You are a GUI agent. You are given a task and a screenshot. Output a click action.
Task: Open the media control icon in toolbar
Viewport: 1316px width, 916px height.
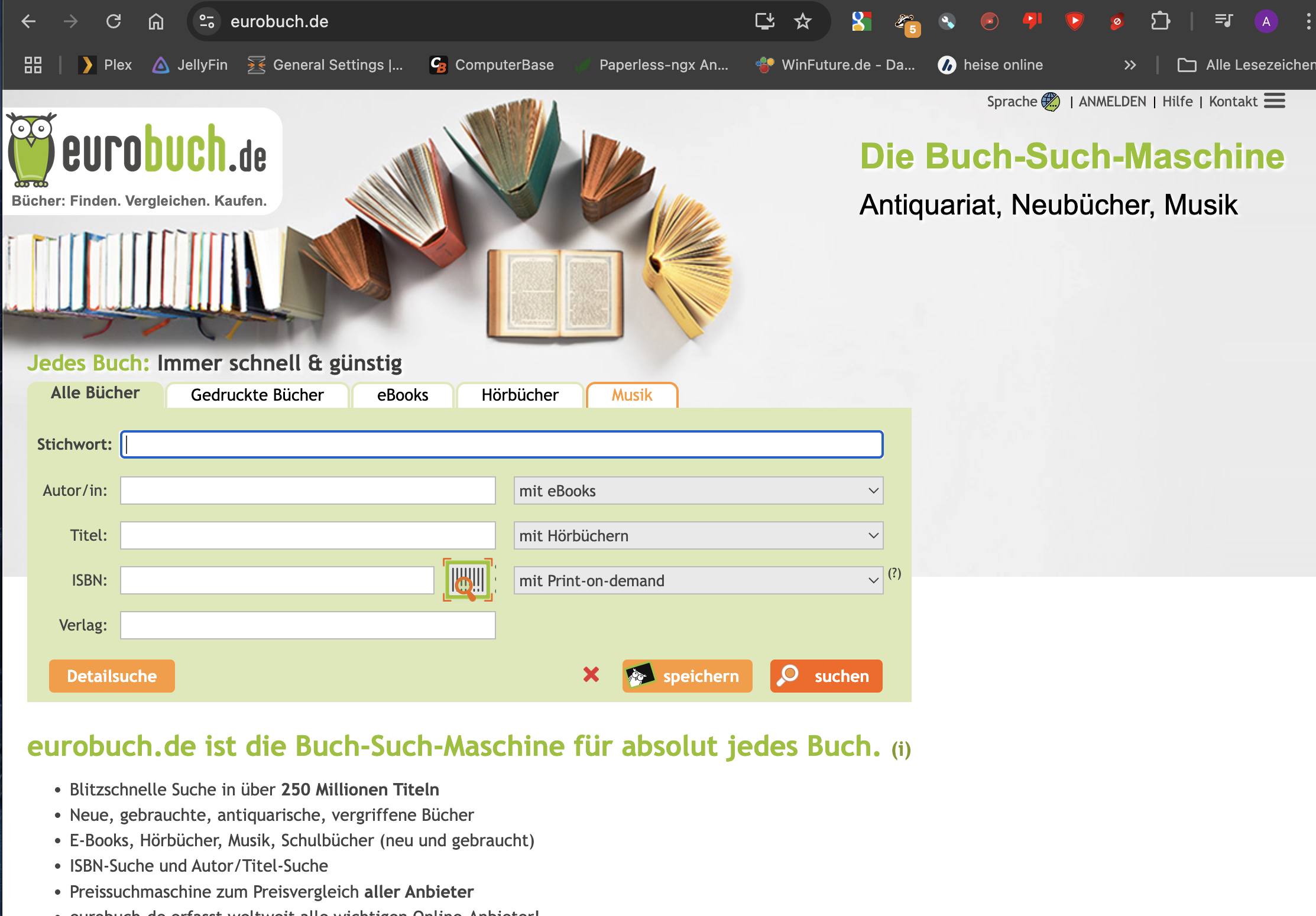(x=1223, y=22)
